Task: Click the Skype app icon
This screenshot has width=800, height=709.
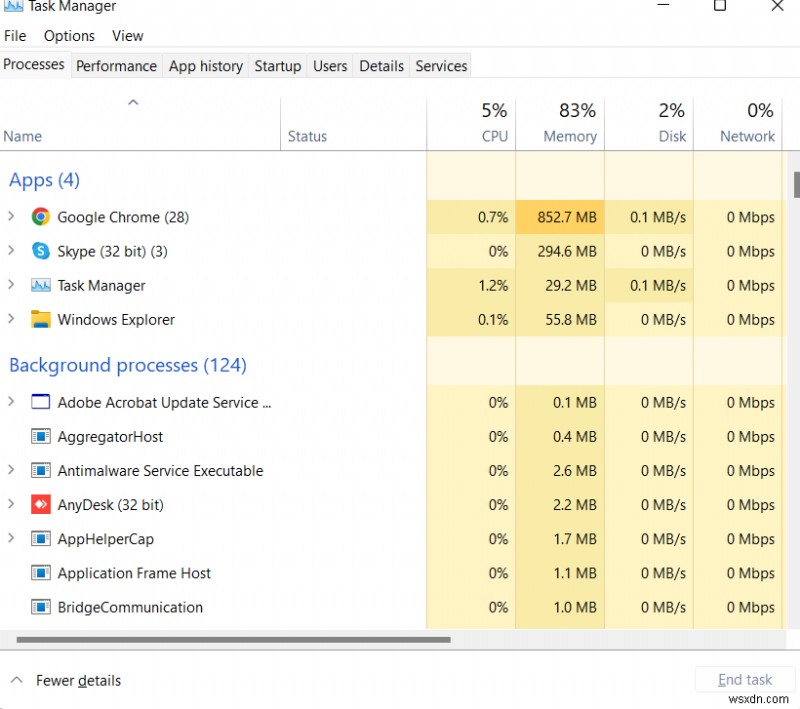Action: point(40,251)
